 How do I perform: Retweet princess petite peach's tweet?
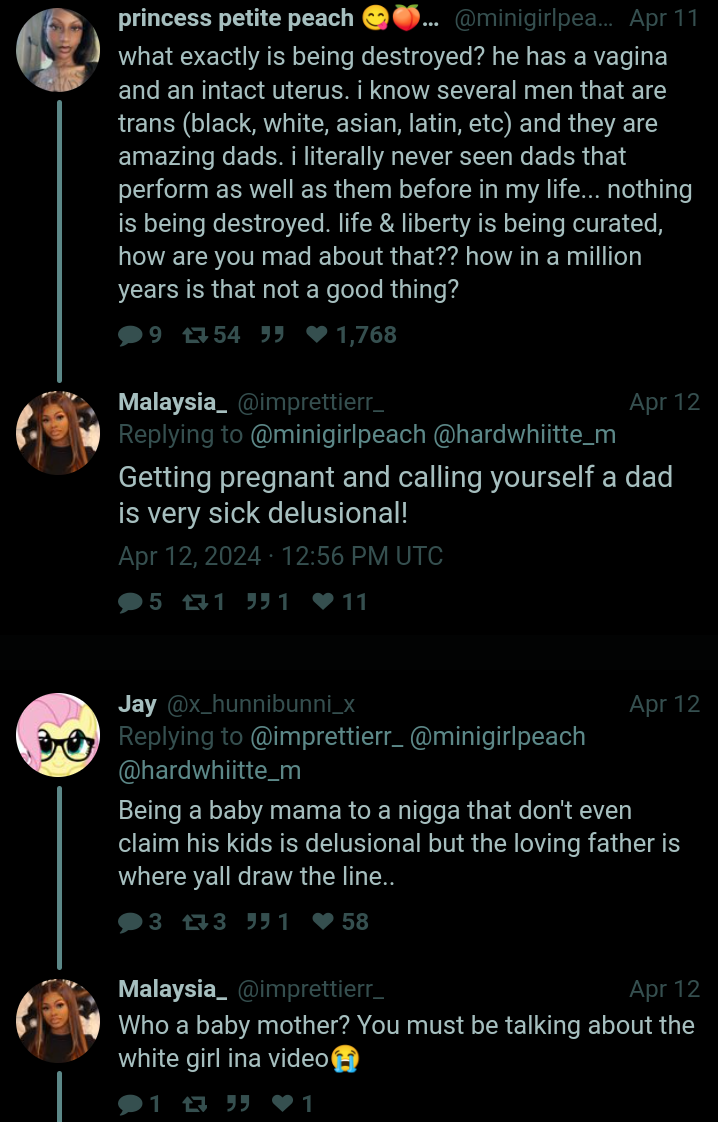194,335
